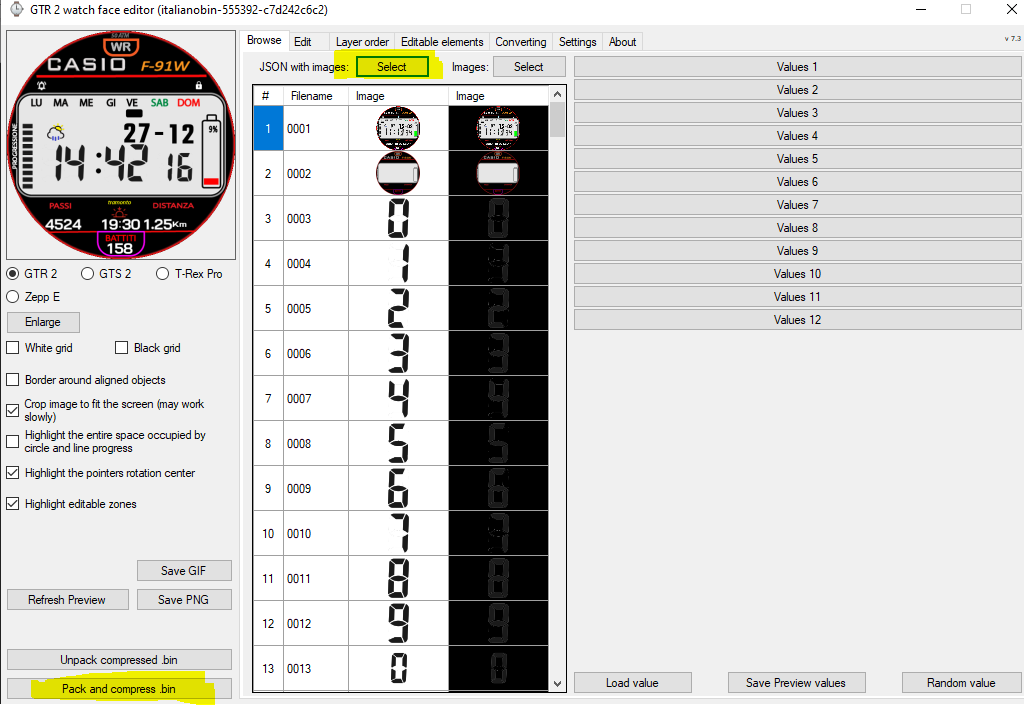This screenshot has width=1024, height=705.
Task: Select the GTR 2 radio button
Action: coord(12,274)
